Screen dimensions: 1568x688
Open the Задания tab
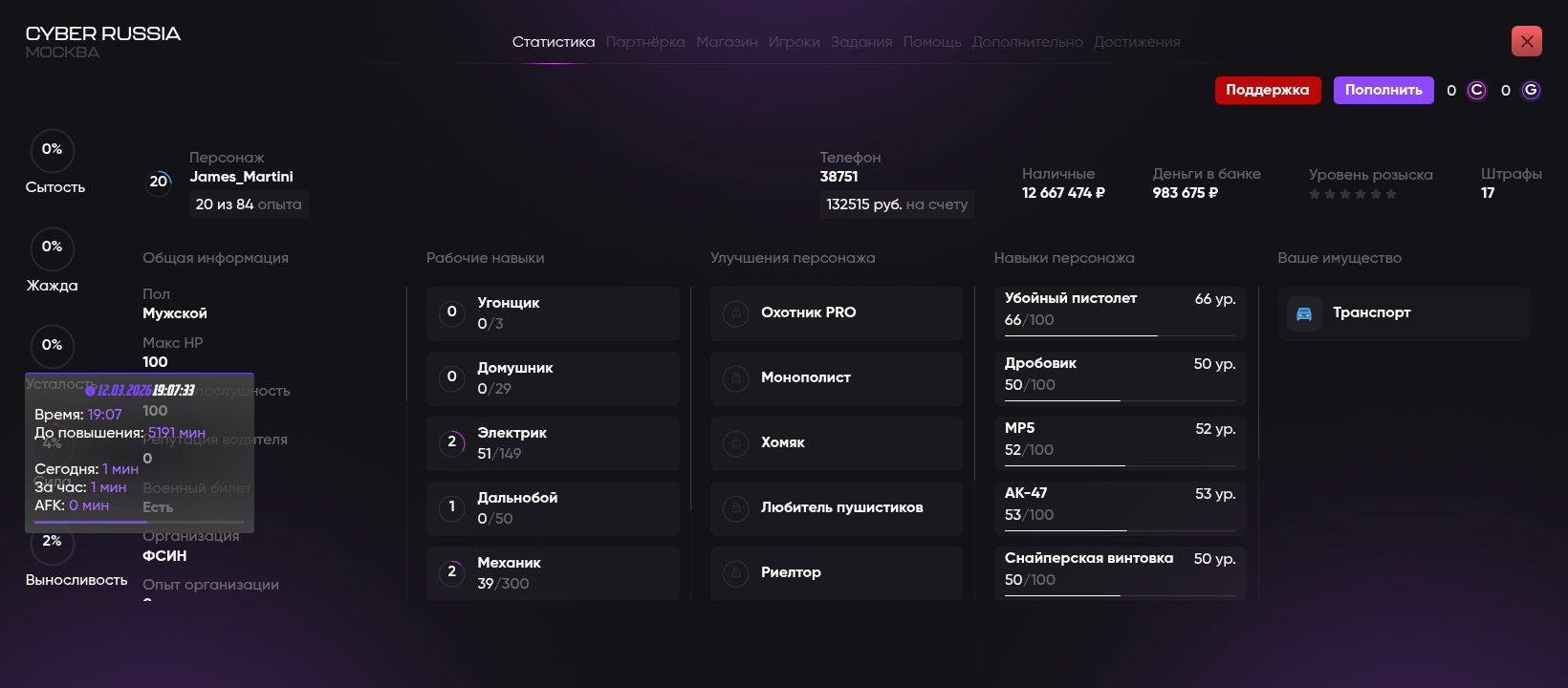tap(860, 42)
